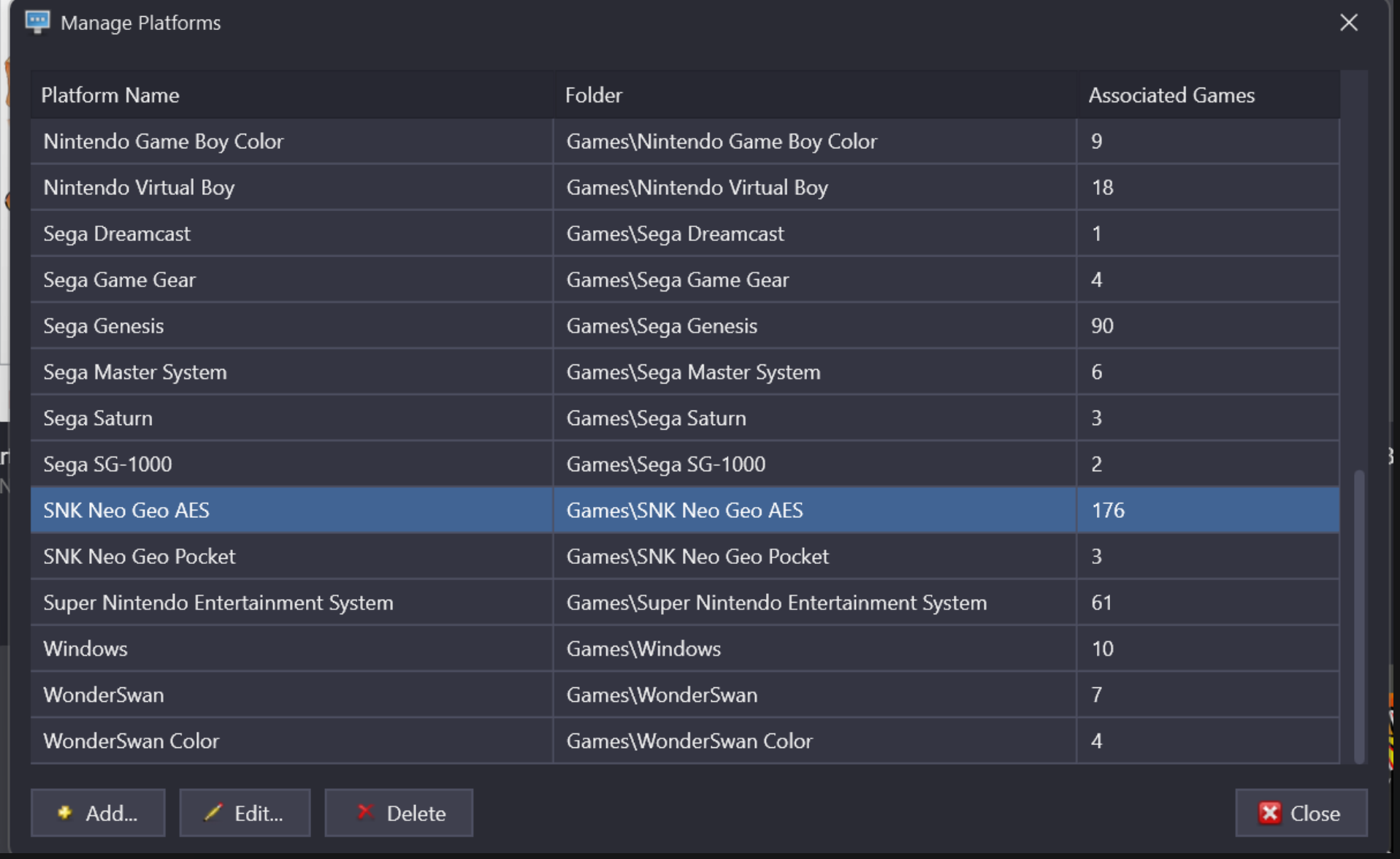
Task: Select Super Nintendo Entertainment System platform name
Action: coord(292,602)
